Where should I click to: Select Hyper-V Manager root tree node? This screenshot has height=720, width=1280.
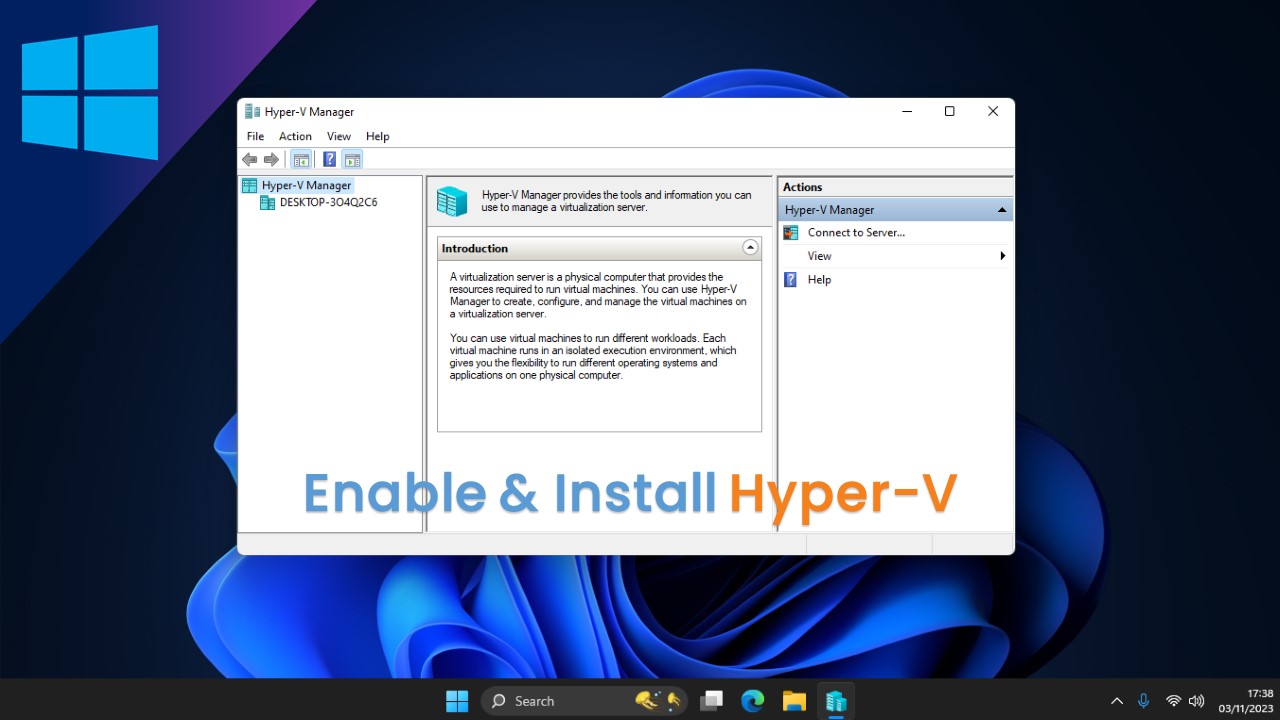point(306,185)
